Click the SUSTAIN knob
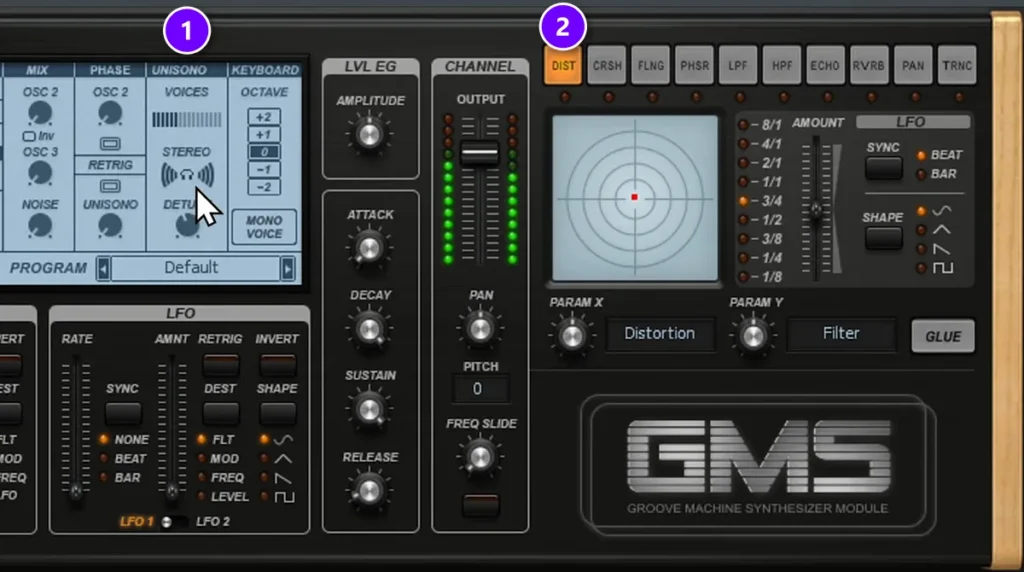 (369, 409)
